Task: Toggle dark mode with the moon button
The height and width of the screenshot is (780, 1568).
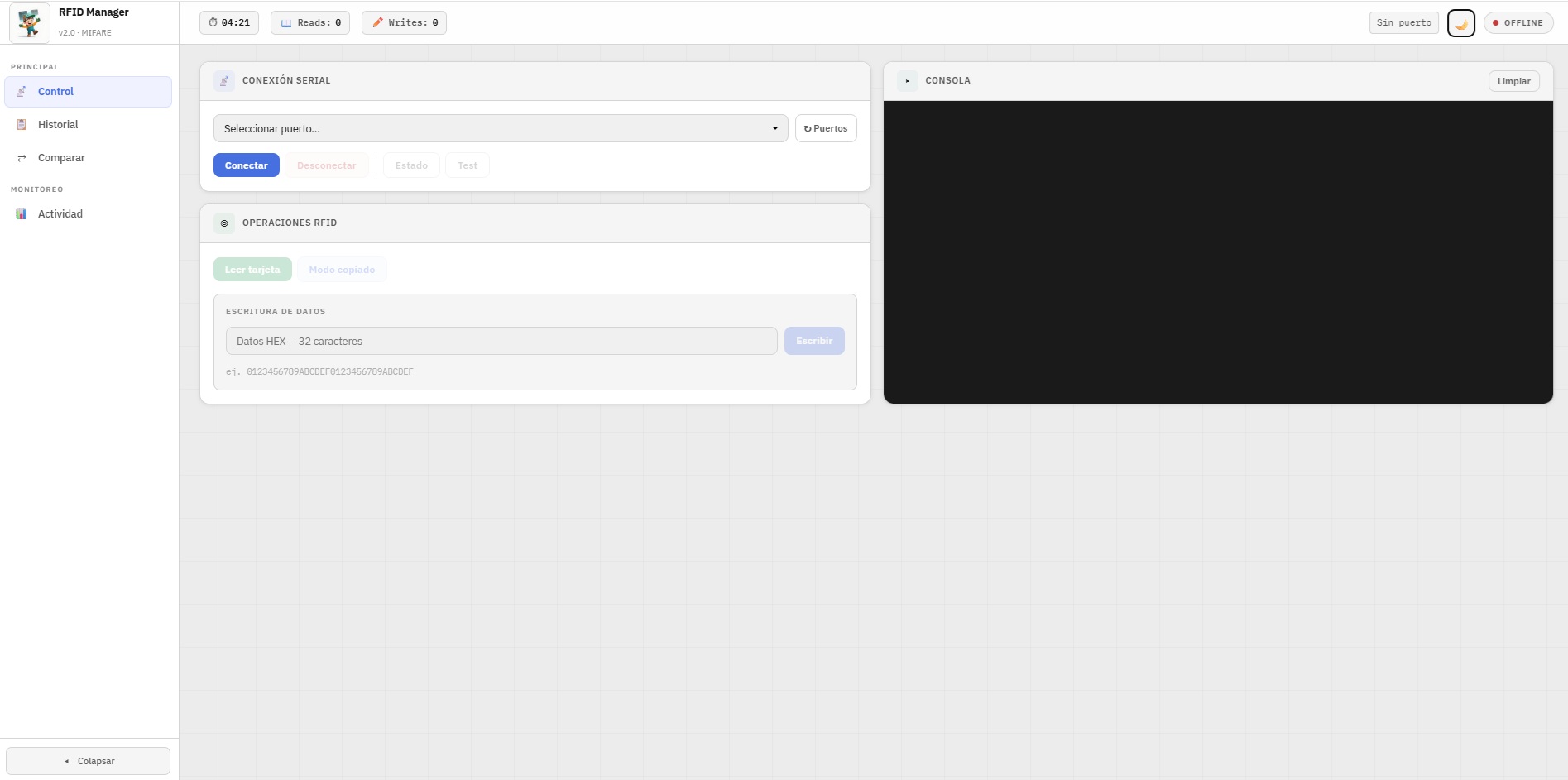Action: [x=1460, y=23]
